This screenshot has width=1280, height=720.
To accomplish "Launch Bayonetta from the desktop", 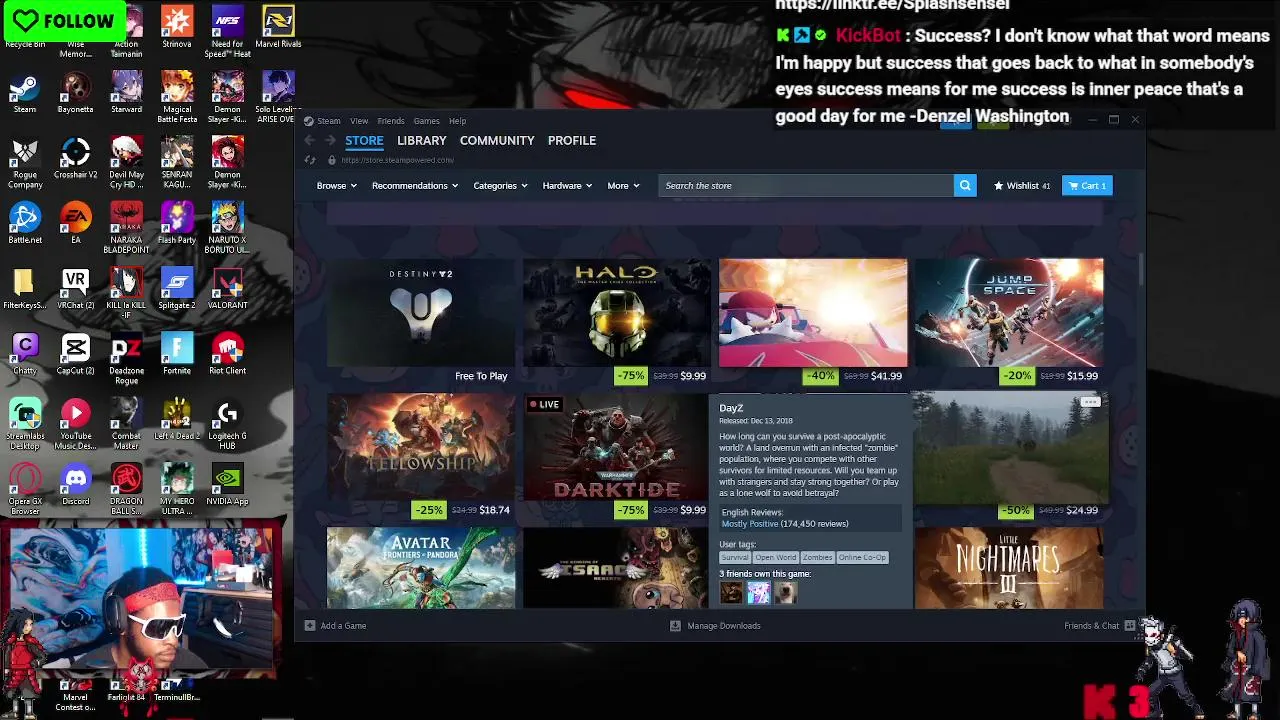I will coord(75,91).
